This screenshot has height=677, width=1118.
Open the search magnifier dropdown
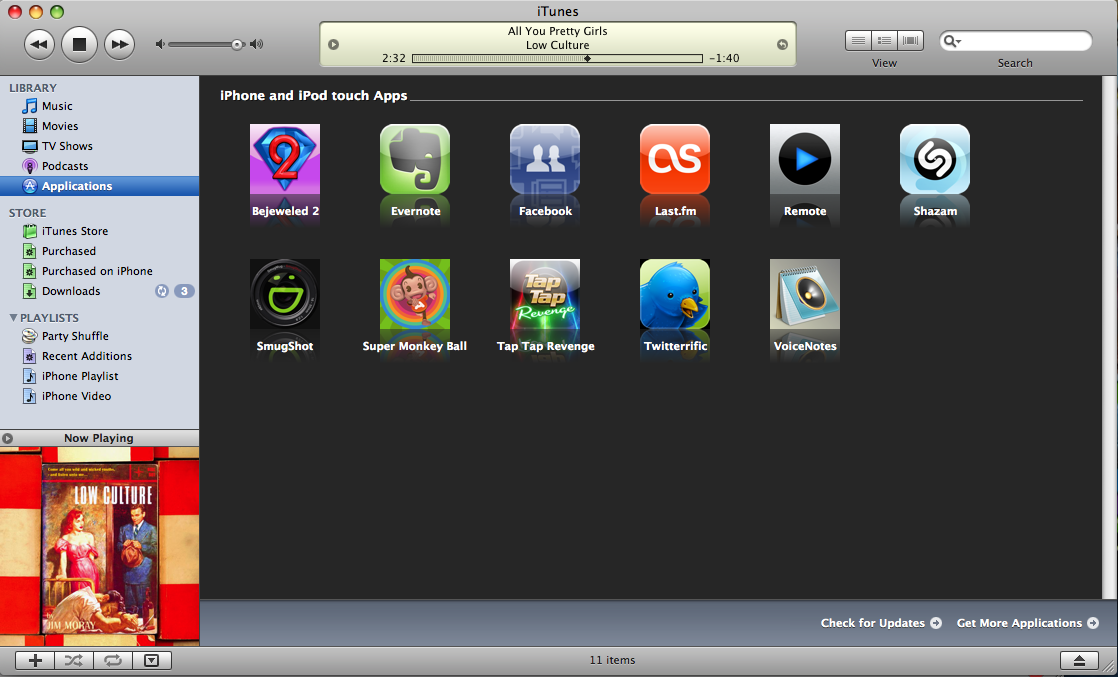pos(953,41)
